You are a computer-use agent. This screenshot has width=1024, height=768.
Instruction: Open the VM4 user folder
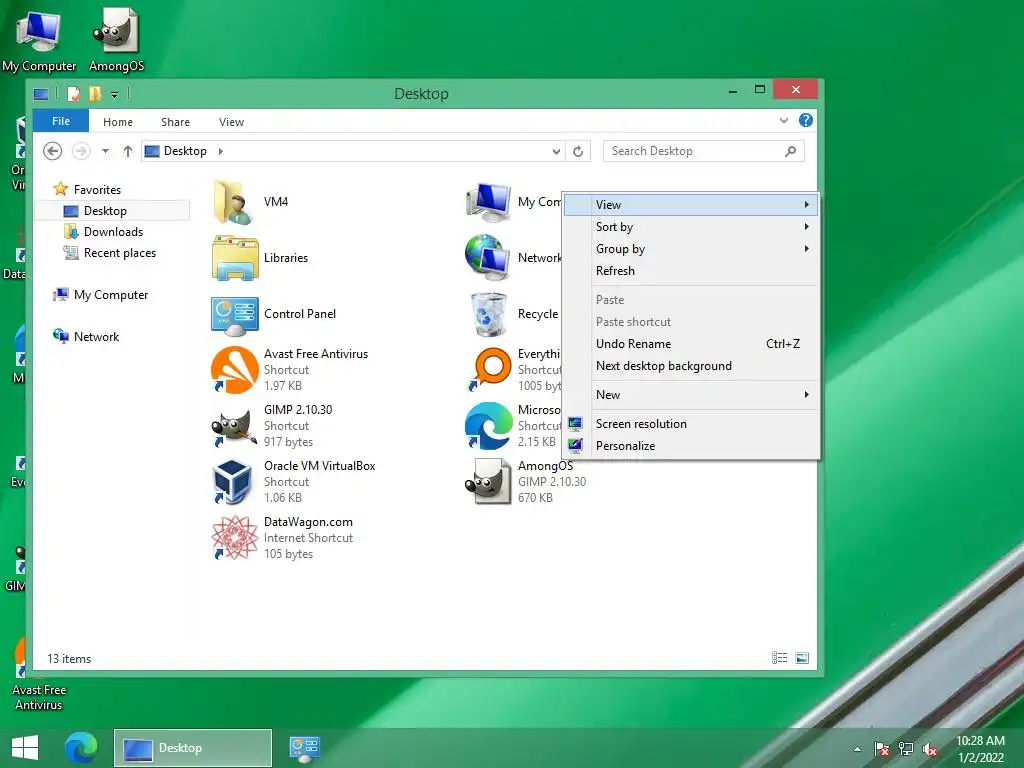point(235,202)
